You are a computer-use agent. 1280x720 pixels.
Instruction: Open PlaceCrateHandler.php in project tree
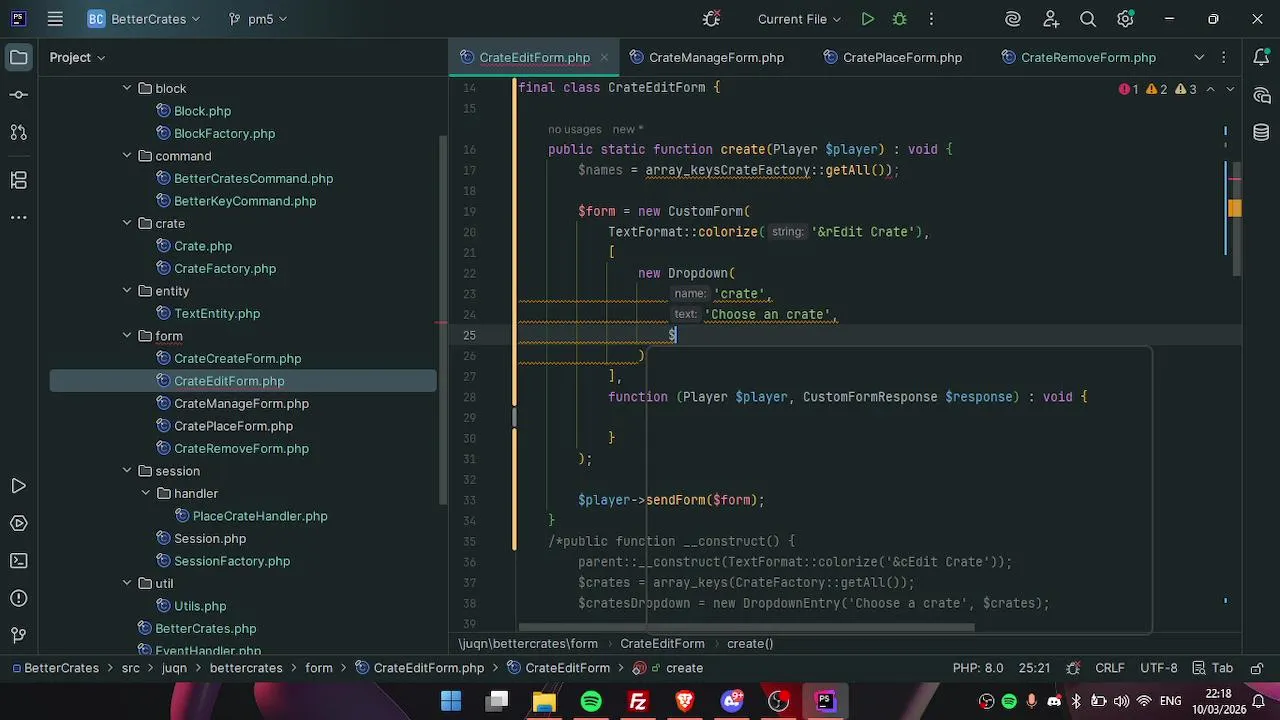260,516
